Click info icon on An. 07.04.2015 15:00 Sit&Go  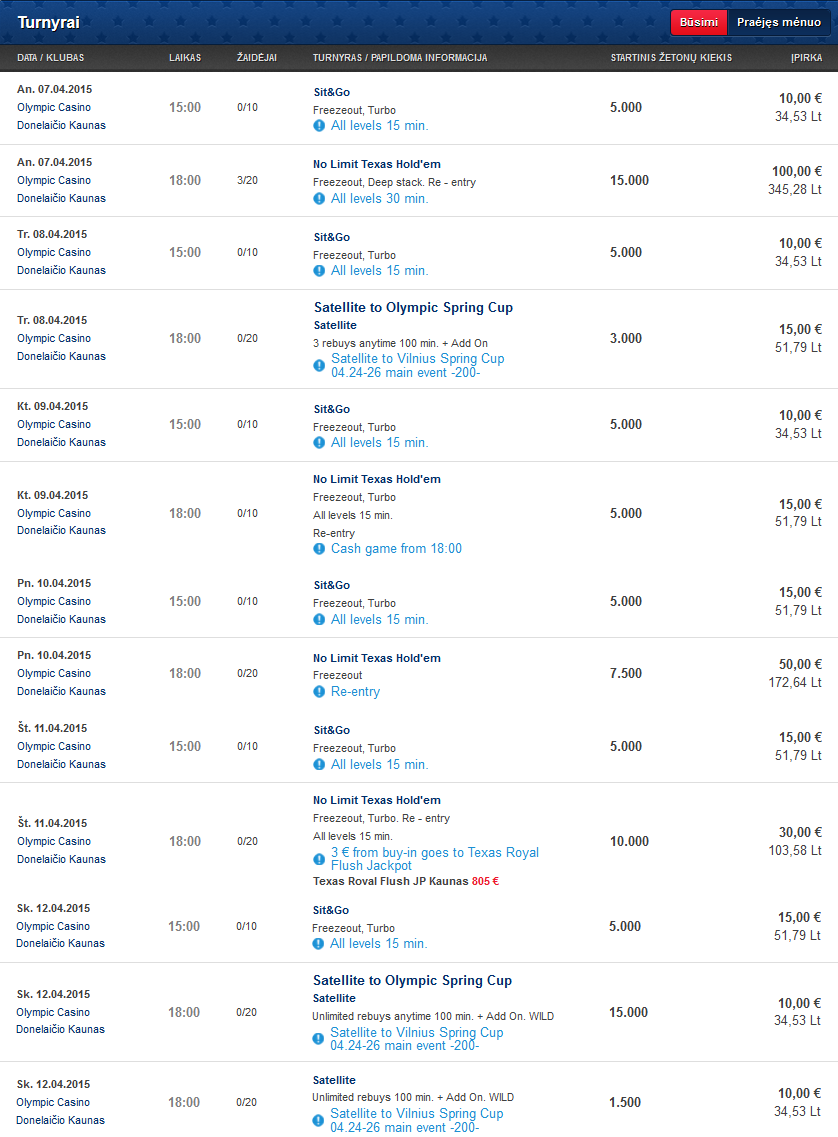[x=319, y=125]
